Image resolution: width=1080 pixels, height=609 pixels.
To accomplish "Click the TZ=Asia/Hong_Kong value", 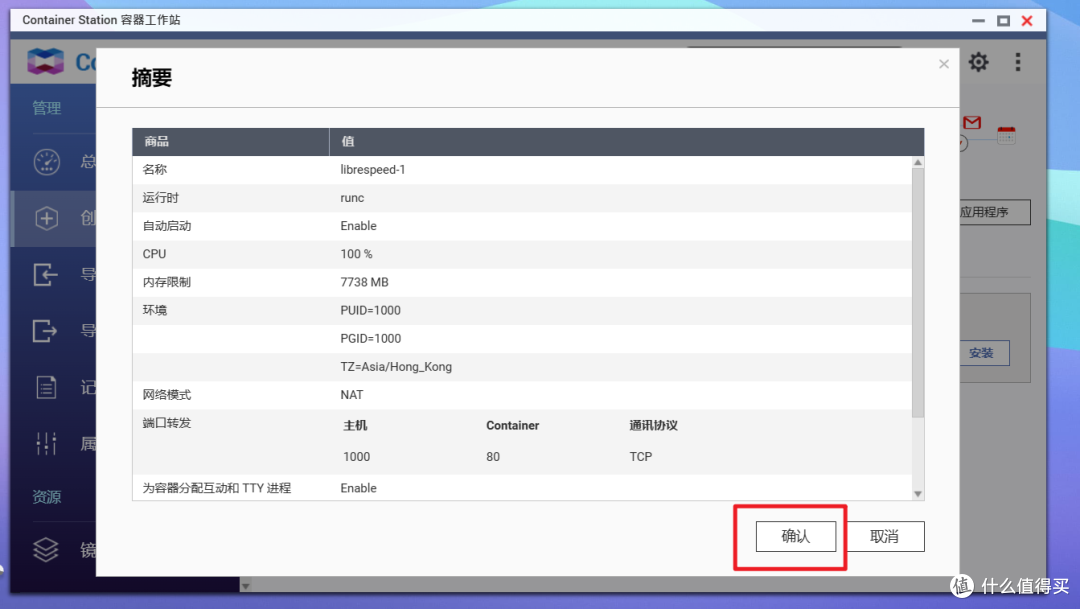I will coord(396,367).
